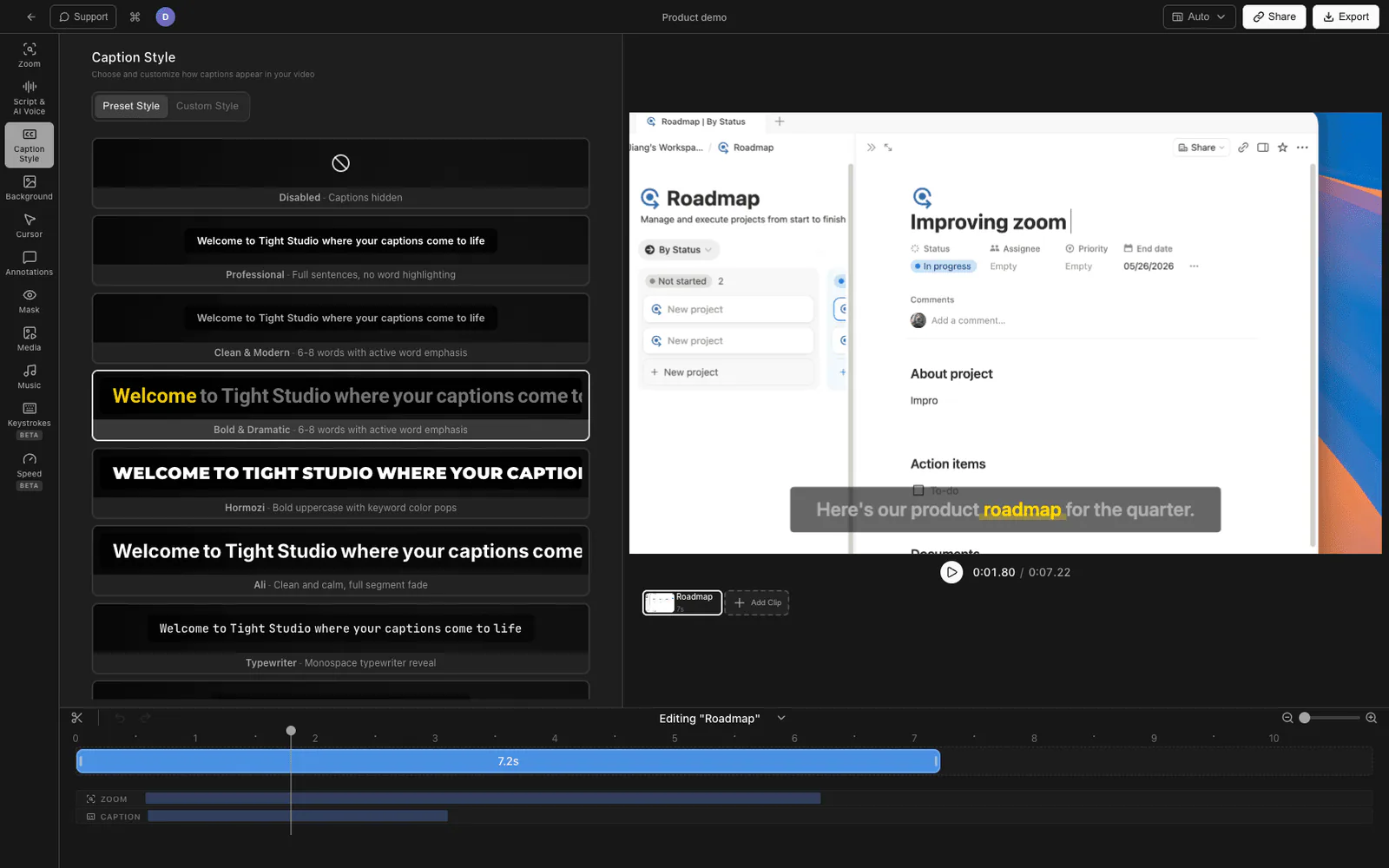Image resolution: width=1389 pixels, height=868 pixels.
Task: Click the Add Clip button
Action: coord(757,602)
